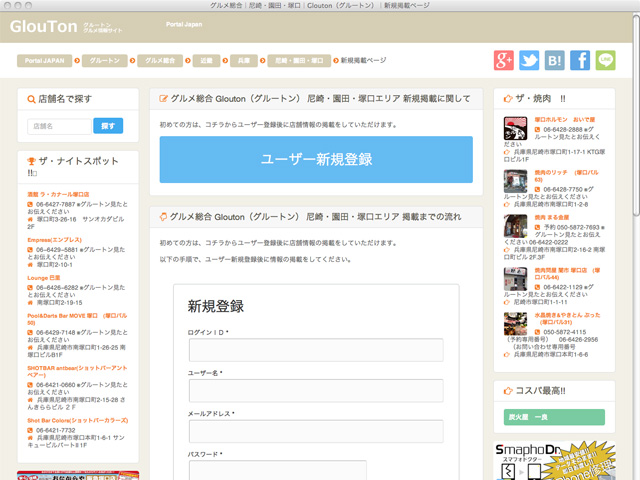Click the 焼肉問屋 闇市 thumbnail image
This screenshot has width=640, height=480.
click(515, 279)
